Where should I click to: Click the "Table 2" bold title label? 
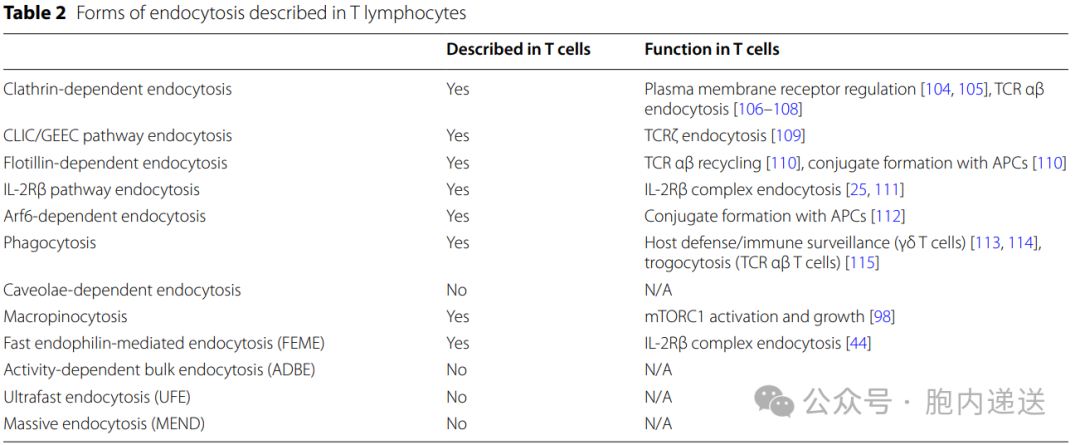click(35, 13)
